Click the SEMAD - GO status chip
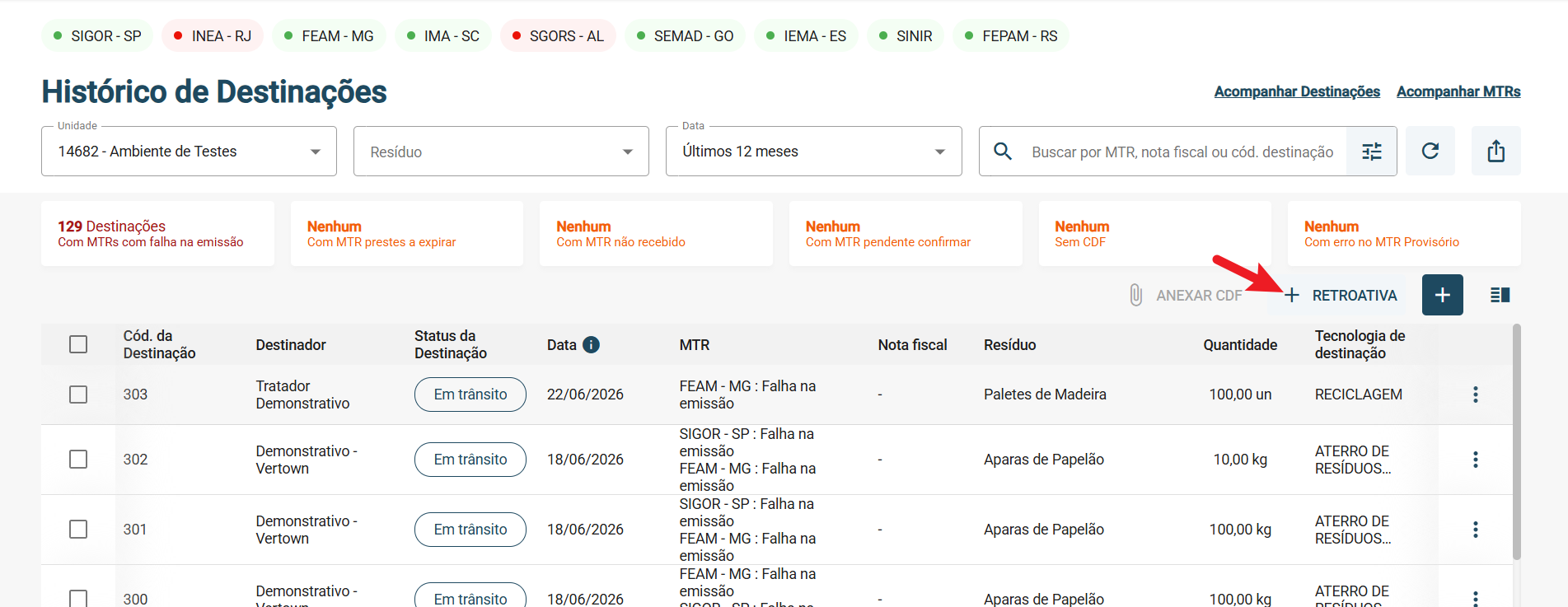 pyautogui.click(x=685, y=35)
